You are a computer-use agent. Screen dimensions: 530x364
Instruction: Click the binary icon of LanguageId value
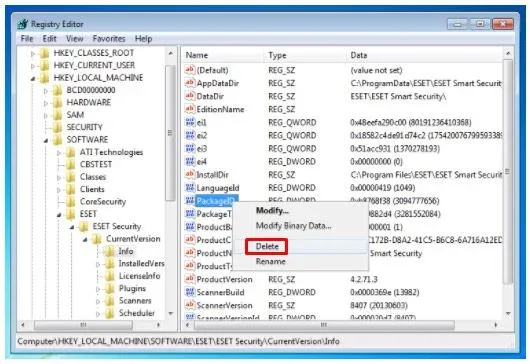click(x=190, y=187)
